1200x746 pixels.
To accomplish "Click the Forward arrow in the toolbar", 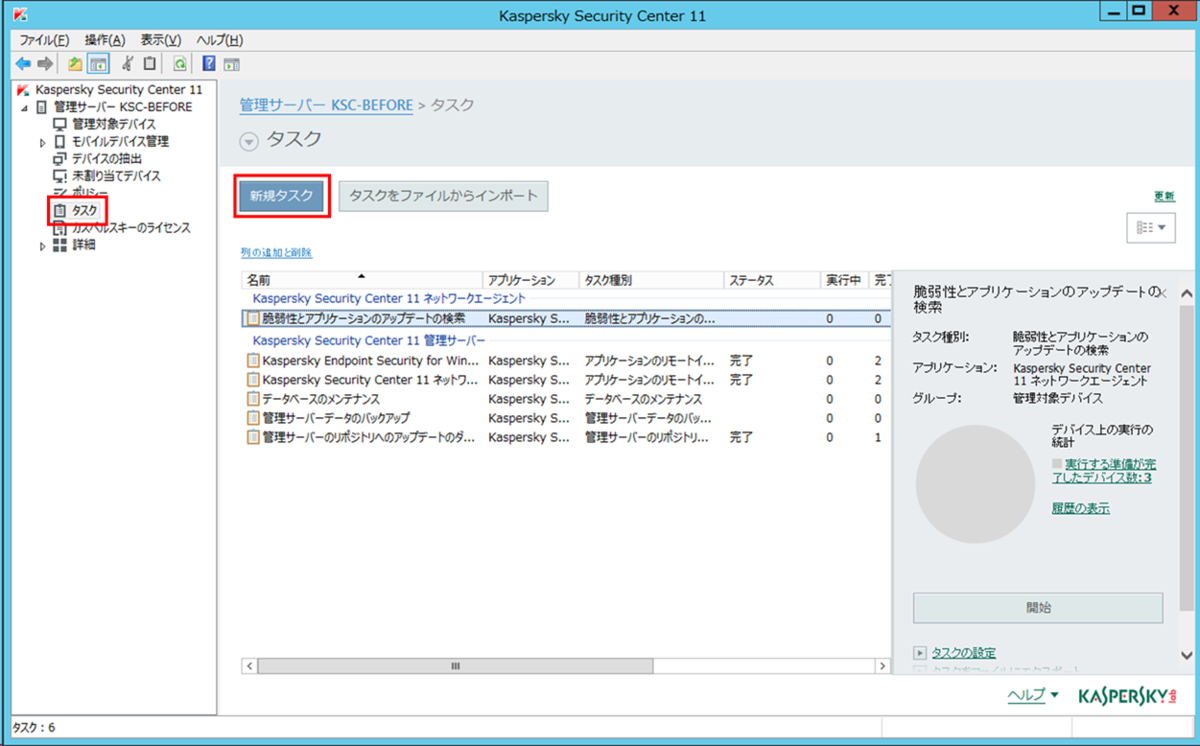I will pos(45,63).
